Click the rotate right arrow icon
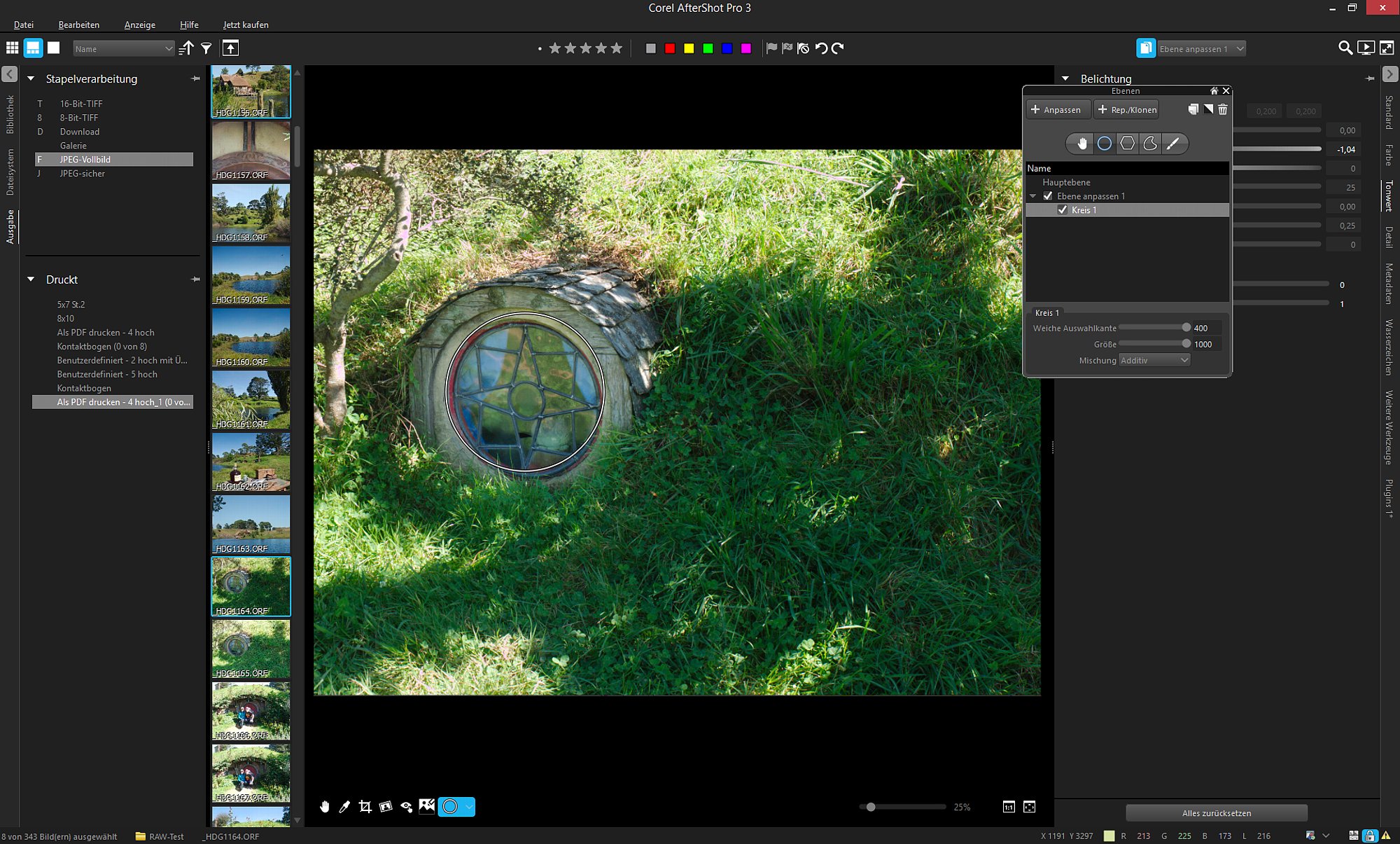The image size is (1400, 844). [838, 48]
